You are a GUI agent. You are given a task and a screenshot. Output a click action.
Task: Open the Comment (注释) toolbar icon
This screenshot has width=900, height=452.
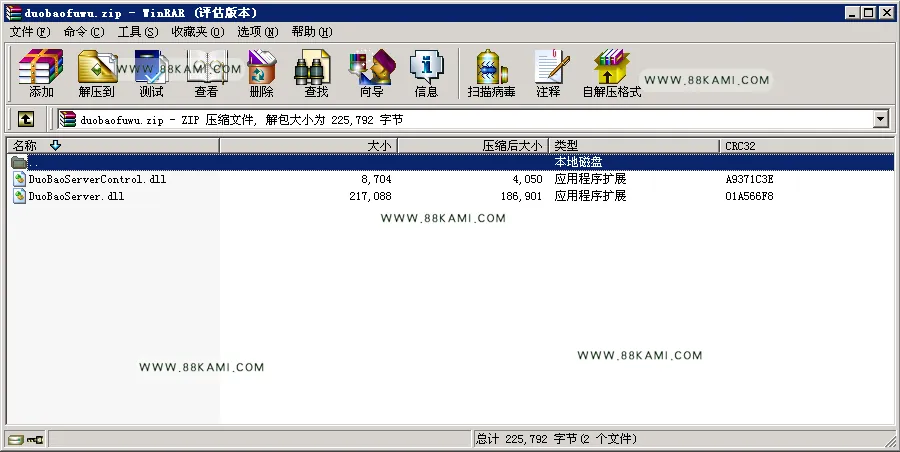[x=548, y=72]
